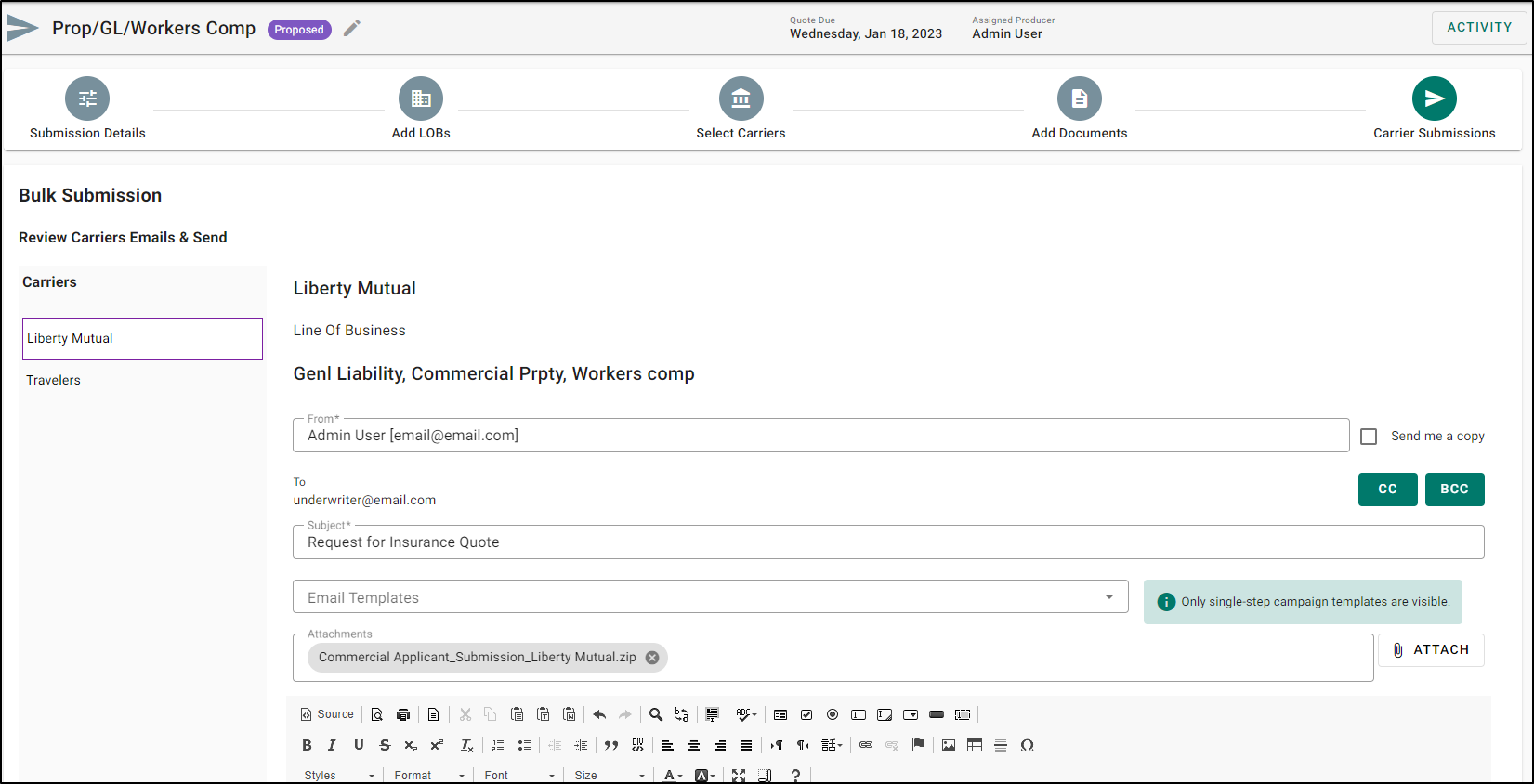Viewport: 1534px width, 784px height.
Task: Open the Add Documents step icon
Action: 1080,98
